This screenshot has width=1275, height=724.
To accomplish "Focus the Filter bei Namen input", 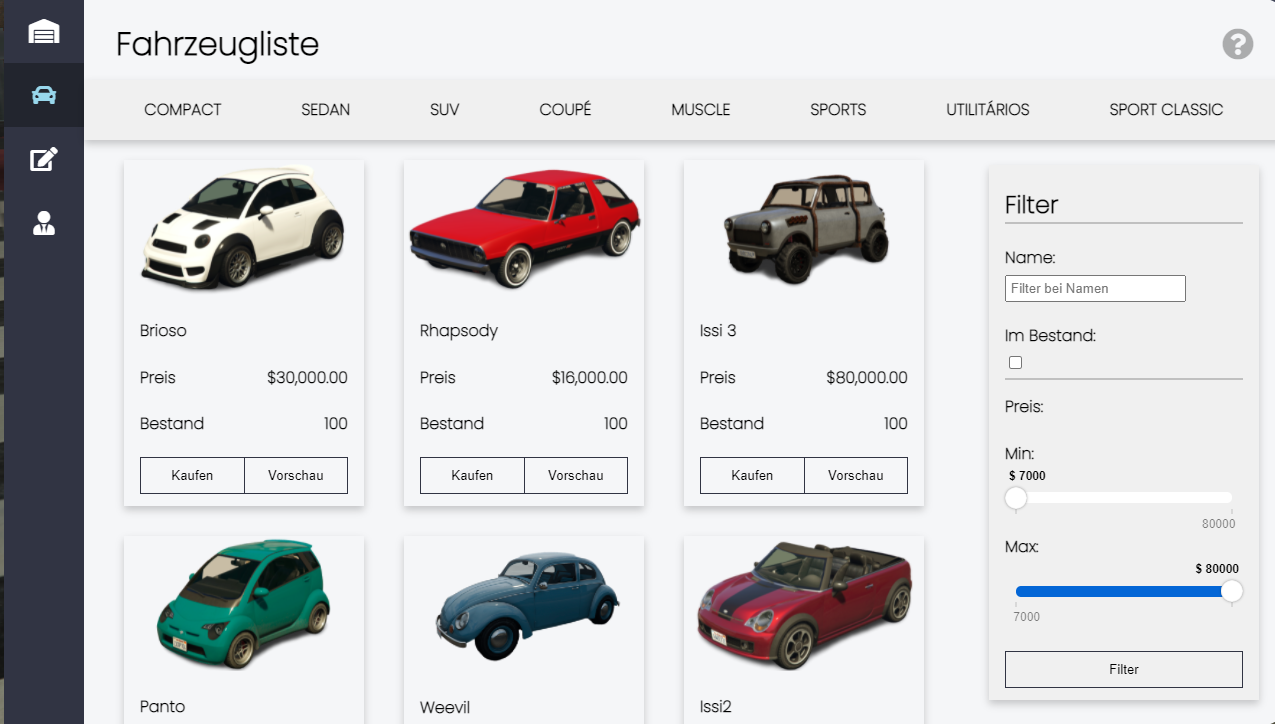I will [1095, 289].
